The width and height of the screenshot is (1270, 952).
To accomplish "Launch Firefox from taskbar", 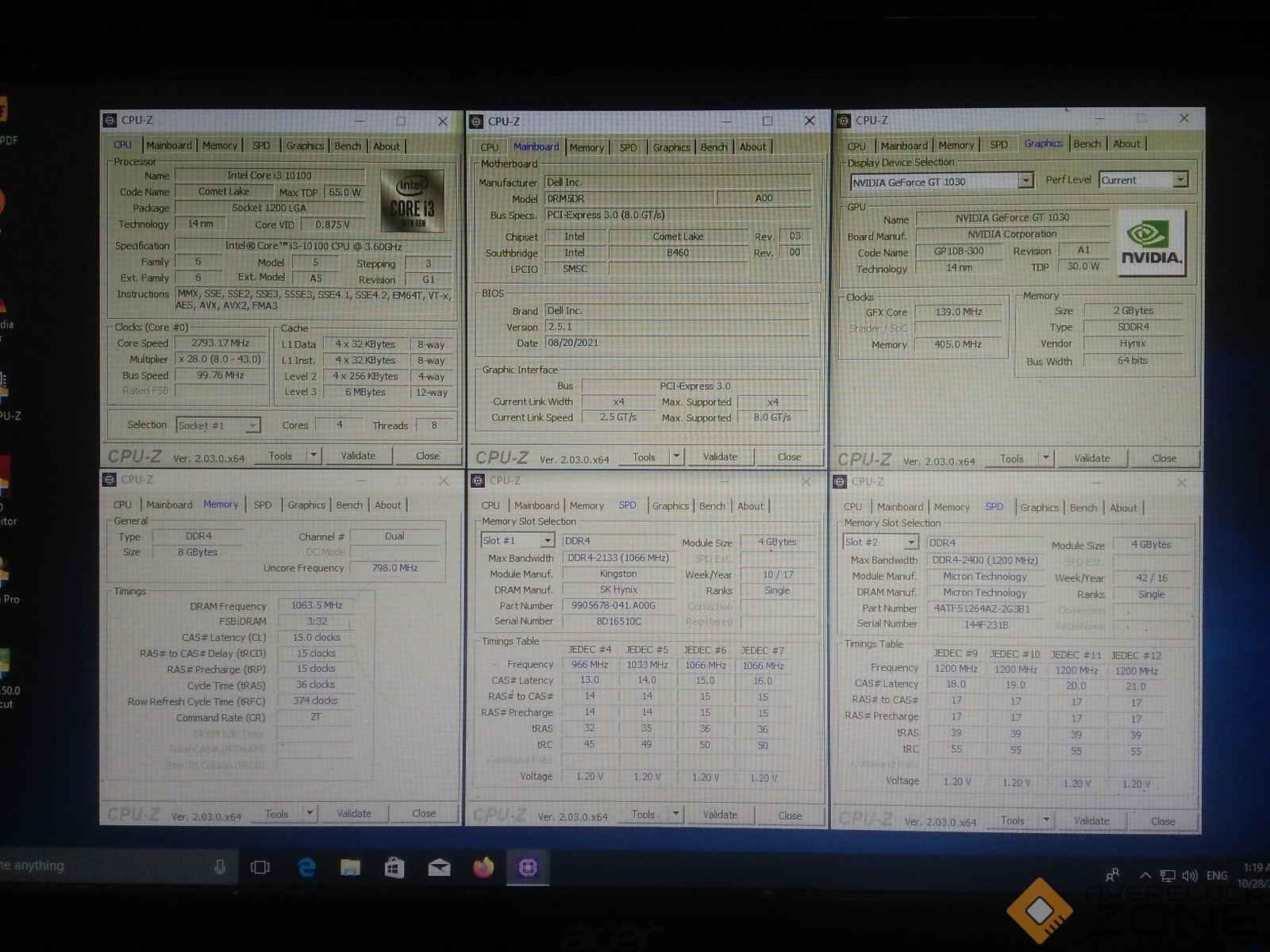I will [x=483, y=867].
